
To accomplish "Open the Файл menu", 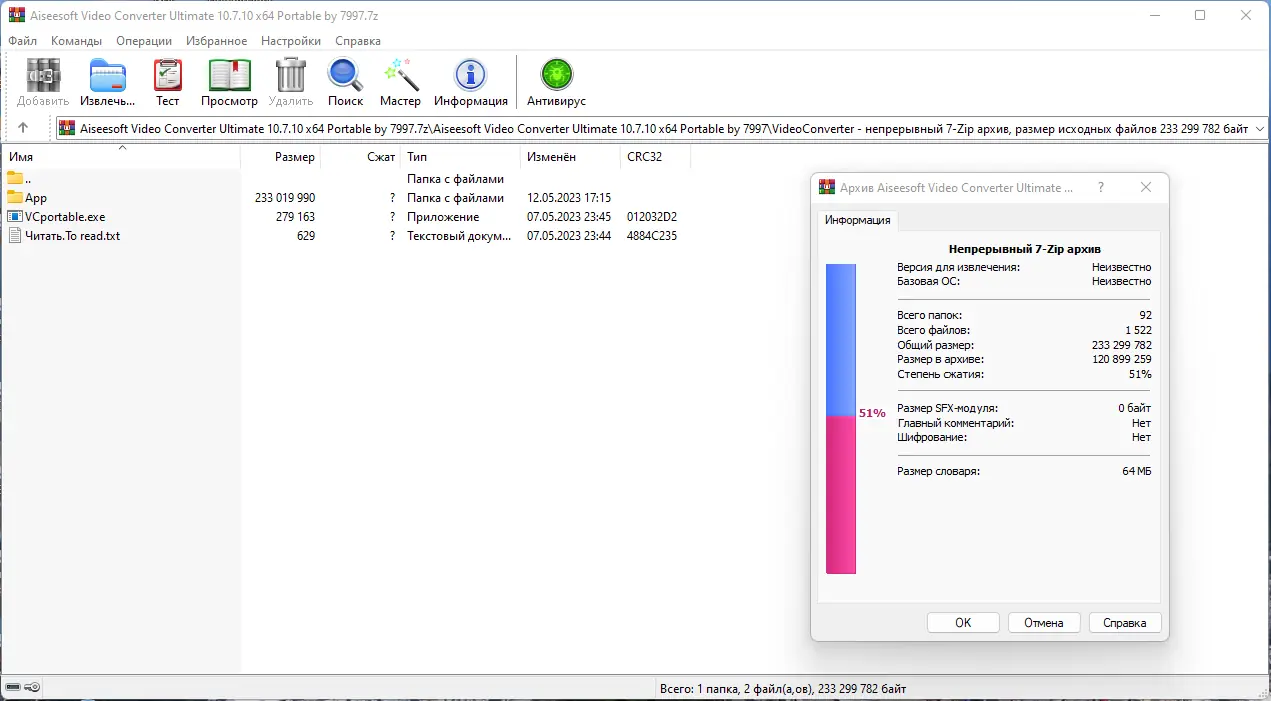I will pos(22,41).
